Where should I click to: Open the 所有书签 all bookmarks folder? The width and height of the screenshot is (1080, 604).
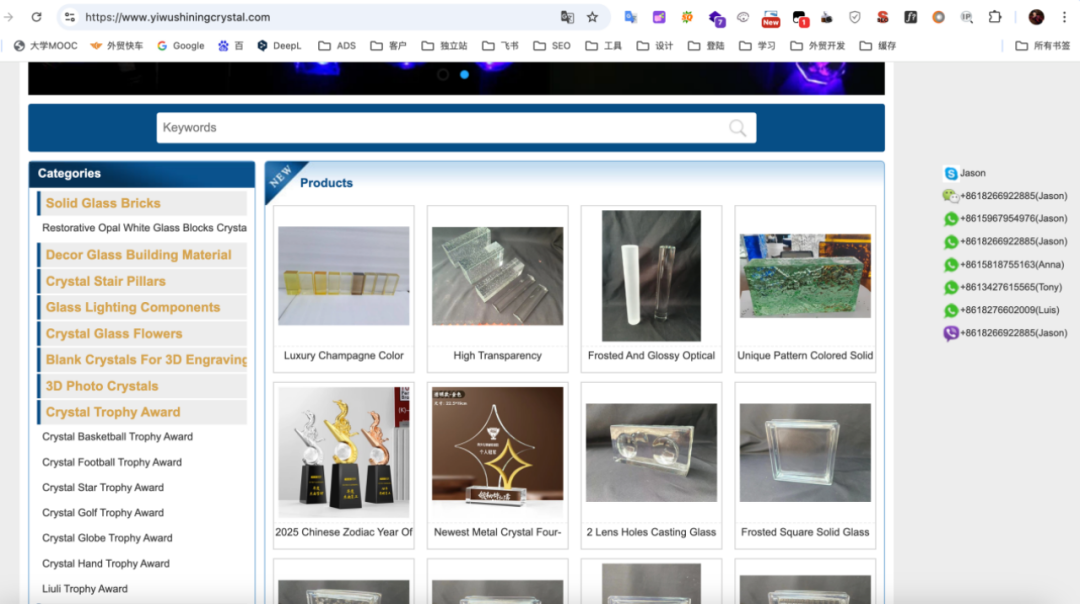click(1043, 45)
